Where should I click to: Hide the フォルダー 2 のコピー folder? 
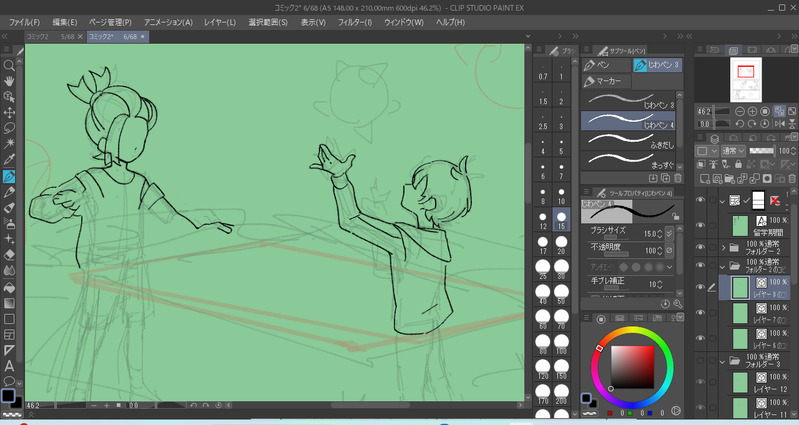click(x=701, y=265)
